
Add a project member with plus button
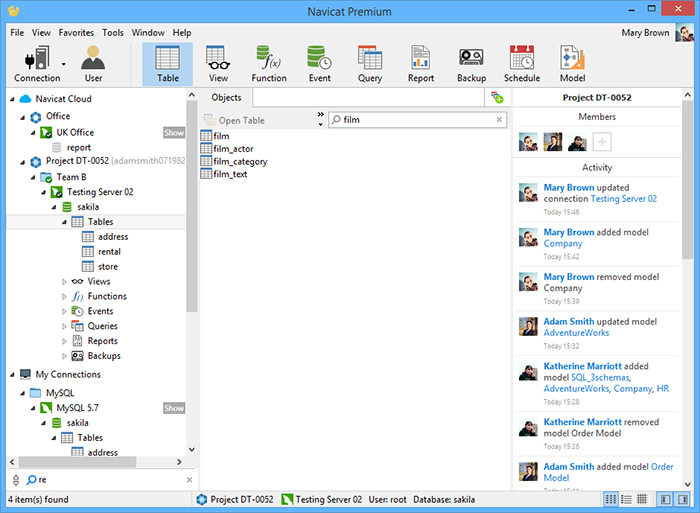pos(602,142)
